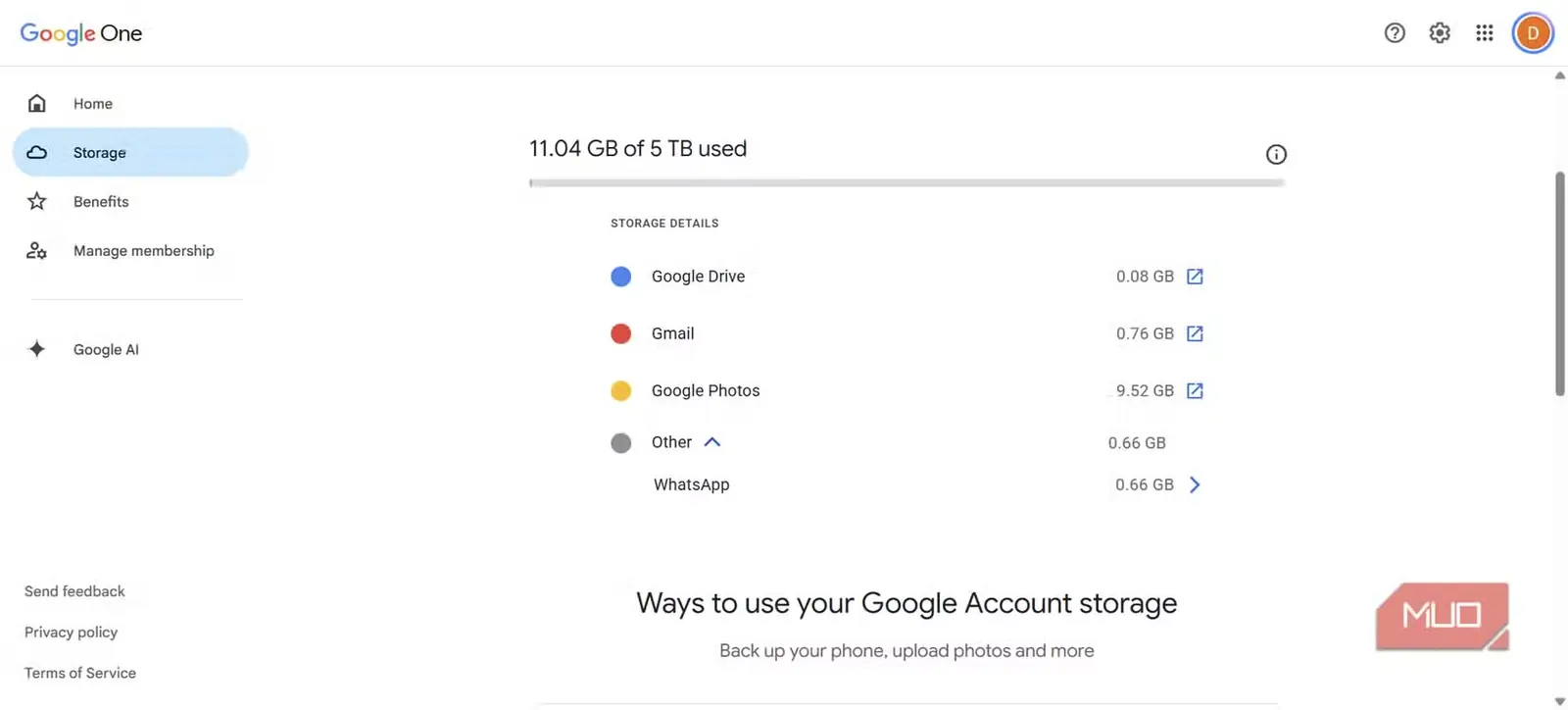The width and height of the screenshot is (1568, 710).
Task: Click the Google Photos storage row label
Action: [x=706, y=390]
